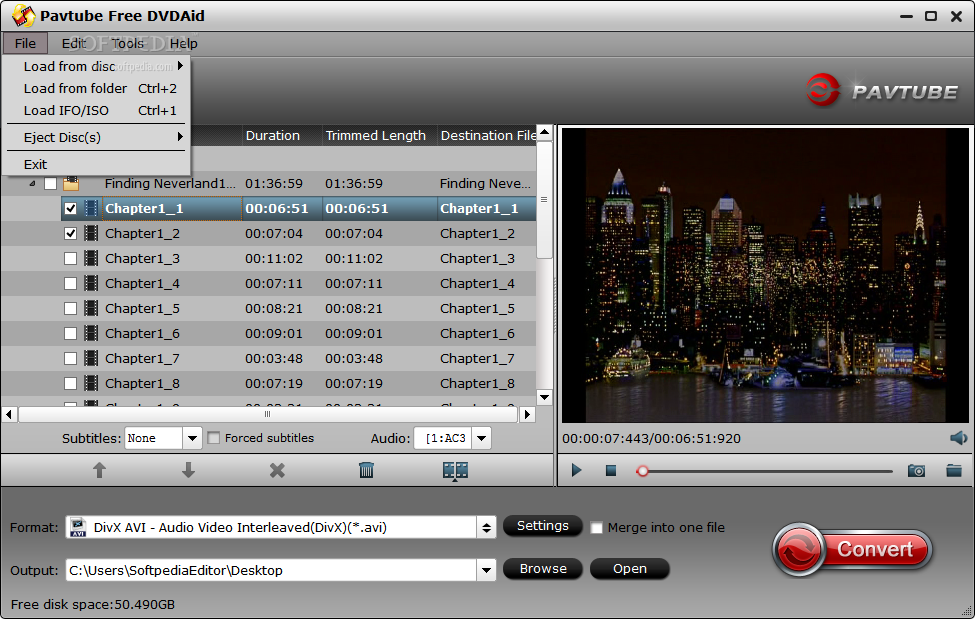
Task: Open the Format dropdown list
Action: 486,528
